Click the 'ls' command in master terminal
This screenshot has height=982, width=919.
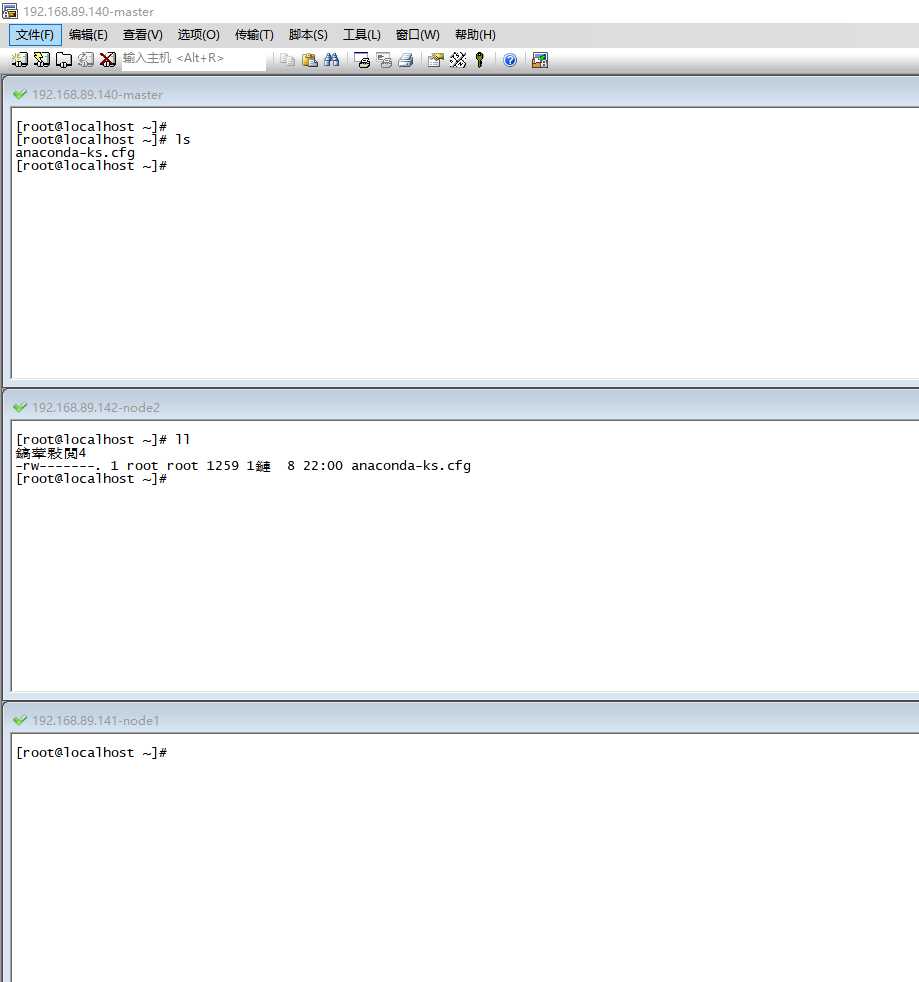[182, 140]
